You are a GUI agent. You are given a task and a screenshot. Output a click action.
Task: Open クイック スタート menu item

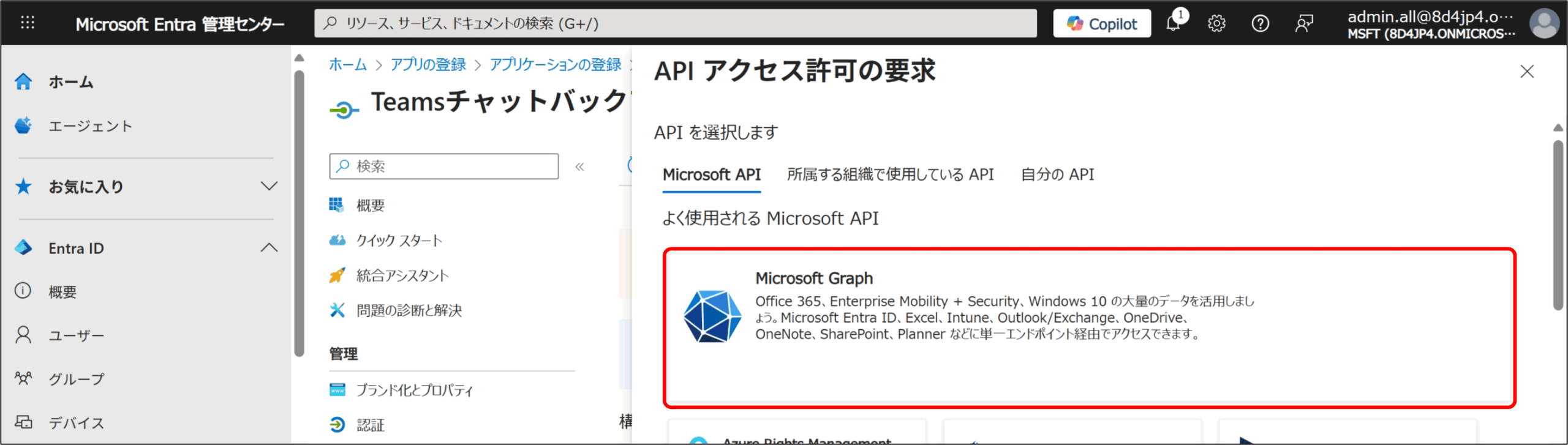click(399, 241)
